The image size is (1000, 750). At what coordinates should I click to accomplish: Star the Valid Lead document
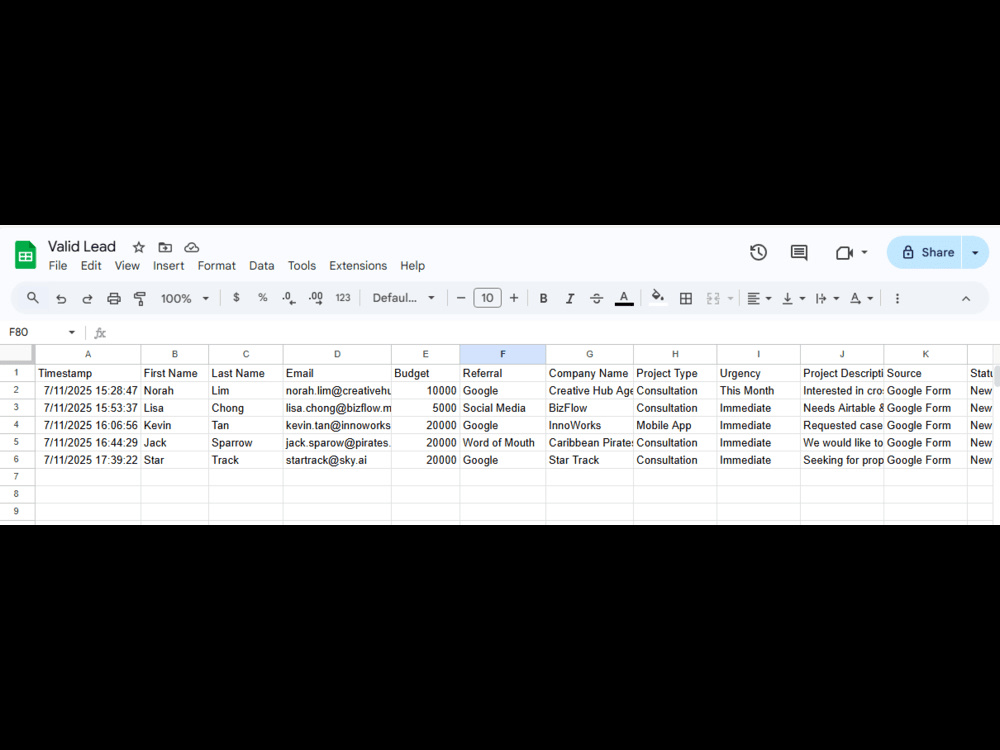pyautogui.click(x=138, y=247)
